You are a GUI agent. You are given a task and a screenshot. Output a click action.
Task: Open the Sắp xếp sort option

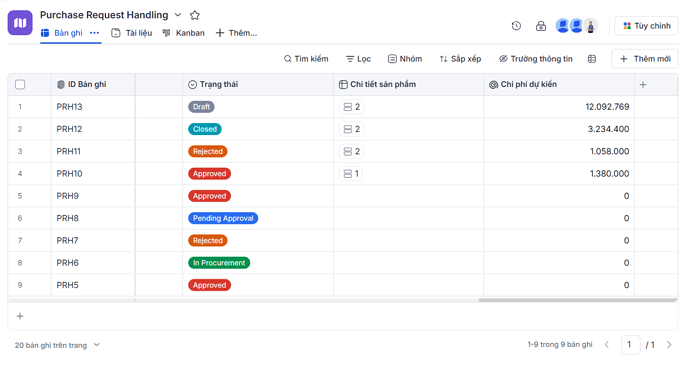(x=460, y=59)
